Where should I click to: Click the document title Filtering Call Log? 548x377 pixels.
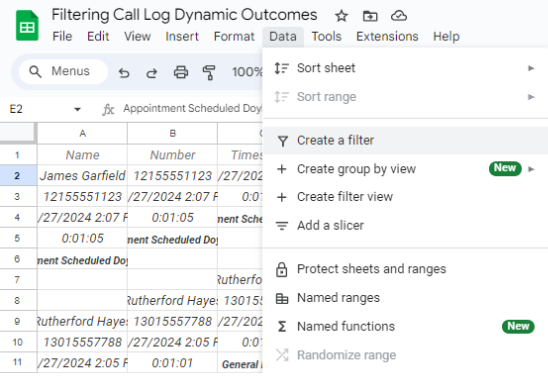click(x=184, y=15)
